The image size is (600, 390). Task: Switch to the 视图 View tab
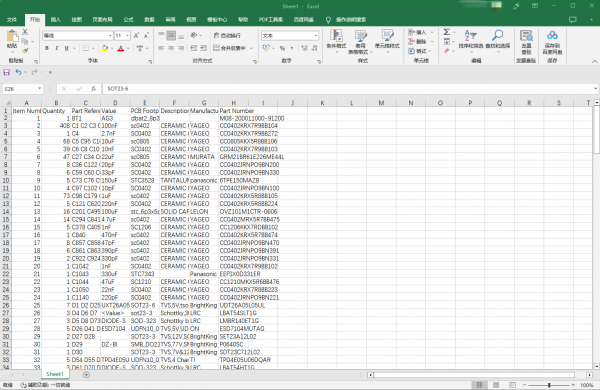tap(191, 20)
